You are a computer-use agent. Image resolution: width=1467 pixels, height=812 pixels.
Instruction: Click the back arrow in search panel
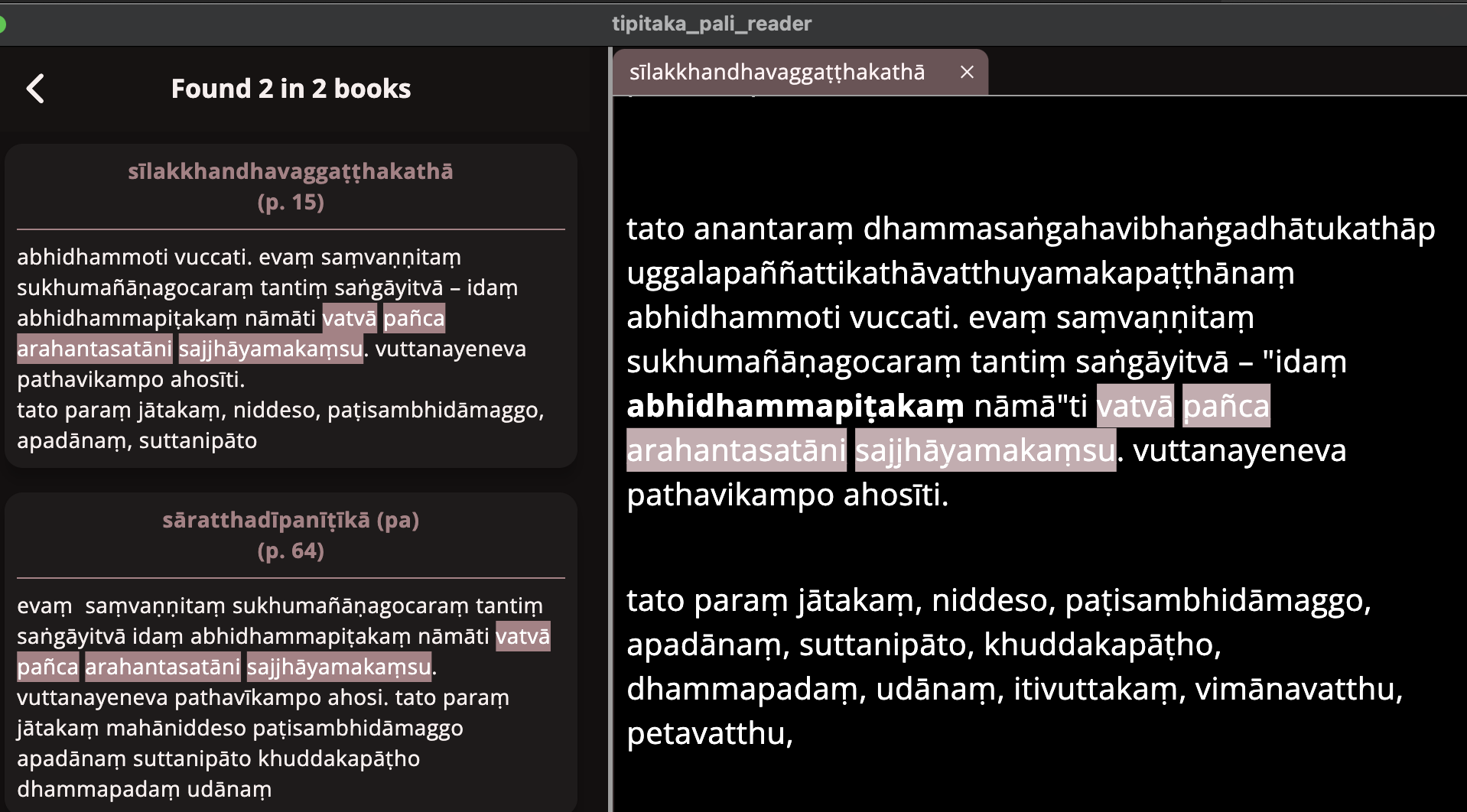pos(35,89)
